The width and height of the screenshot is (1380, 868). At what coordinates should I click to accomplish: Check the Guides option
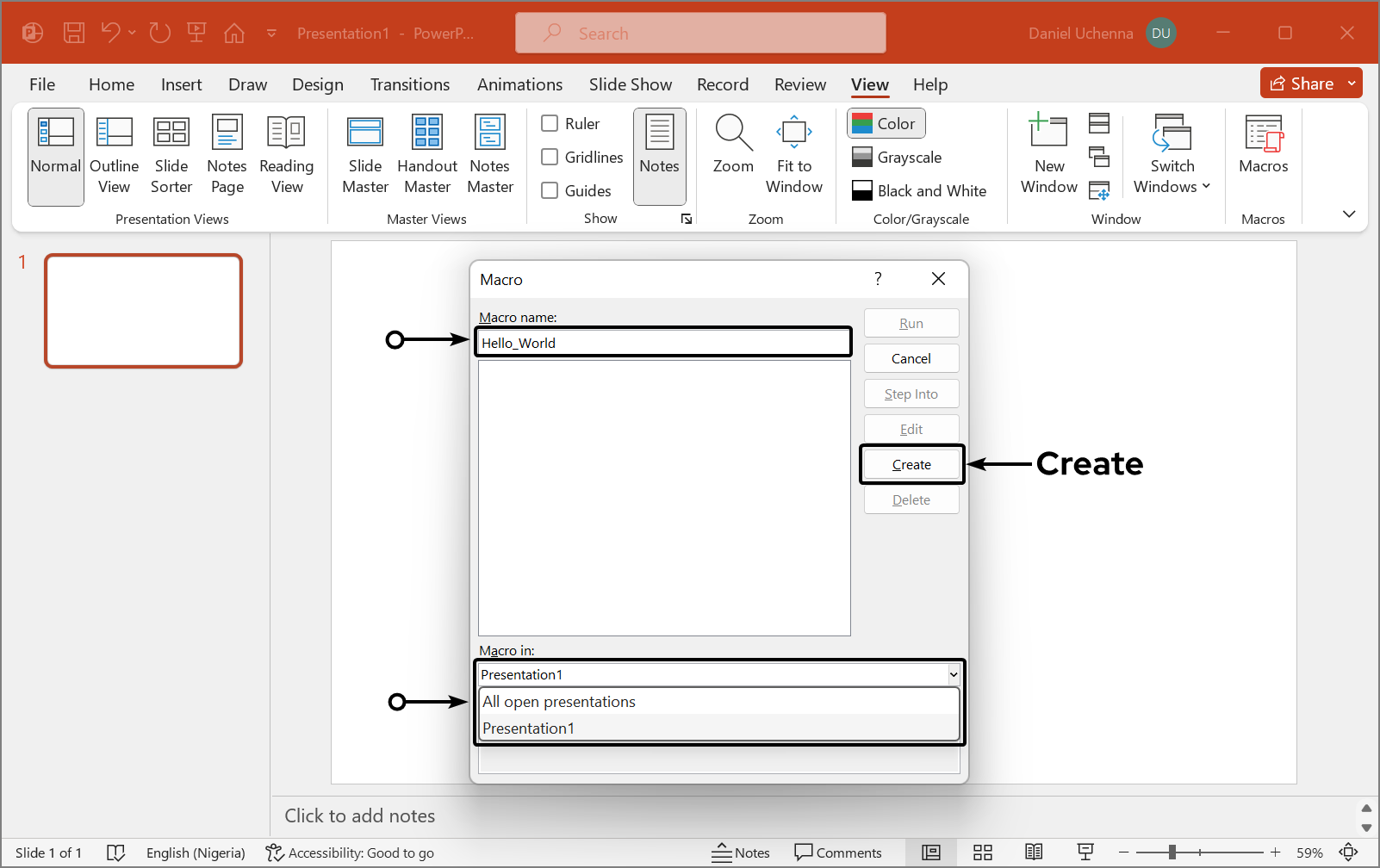coord(550,190)
